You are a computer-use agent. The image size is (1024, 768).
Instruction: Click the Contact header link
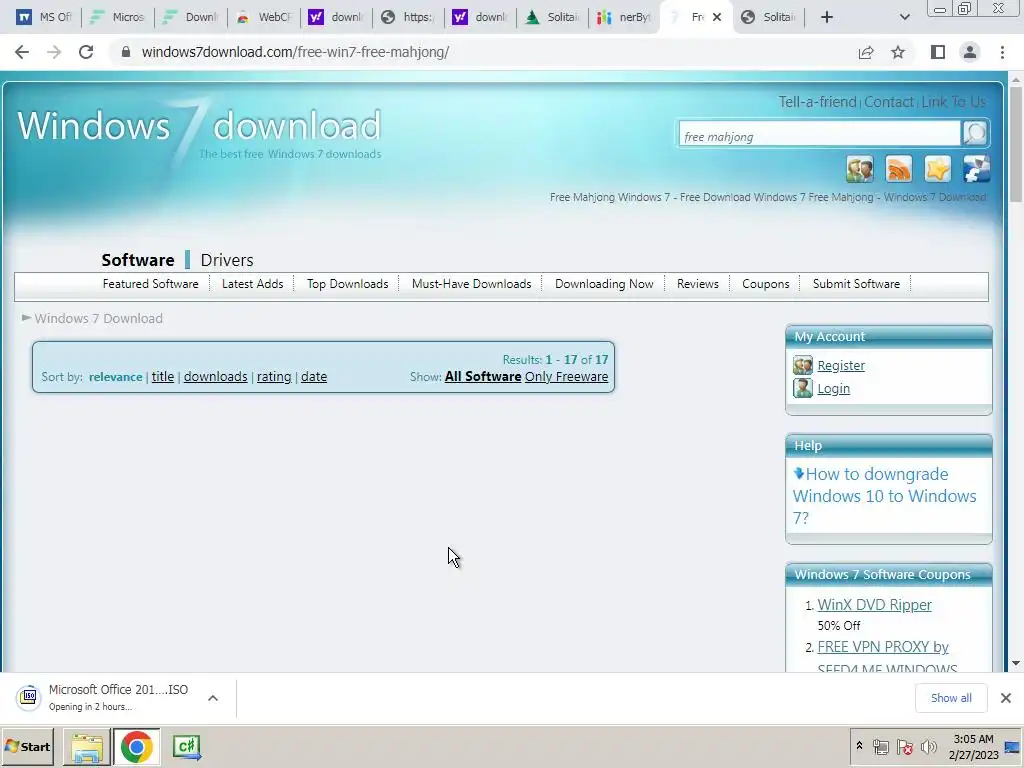click(x=889, y=102)
